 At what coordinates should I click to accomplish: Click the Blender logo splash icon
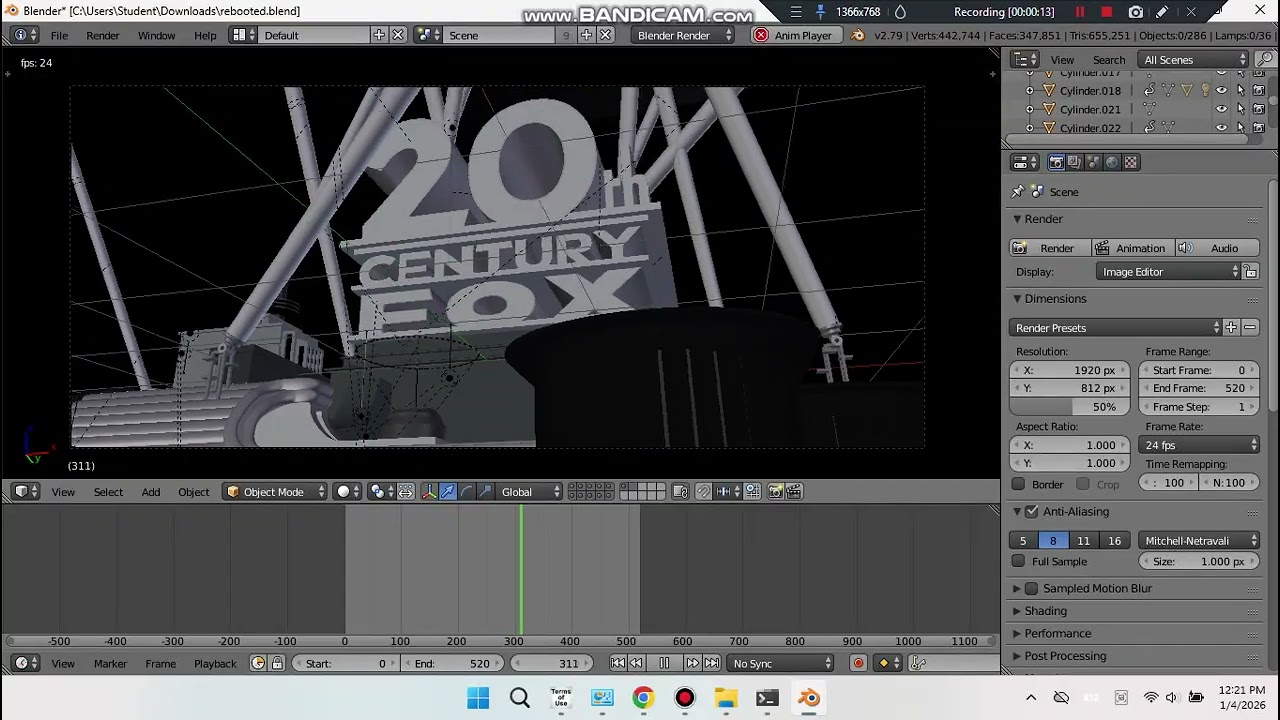(857, 35)
